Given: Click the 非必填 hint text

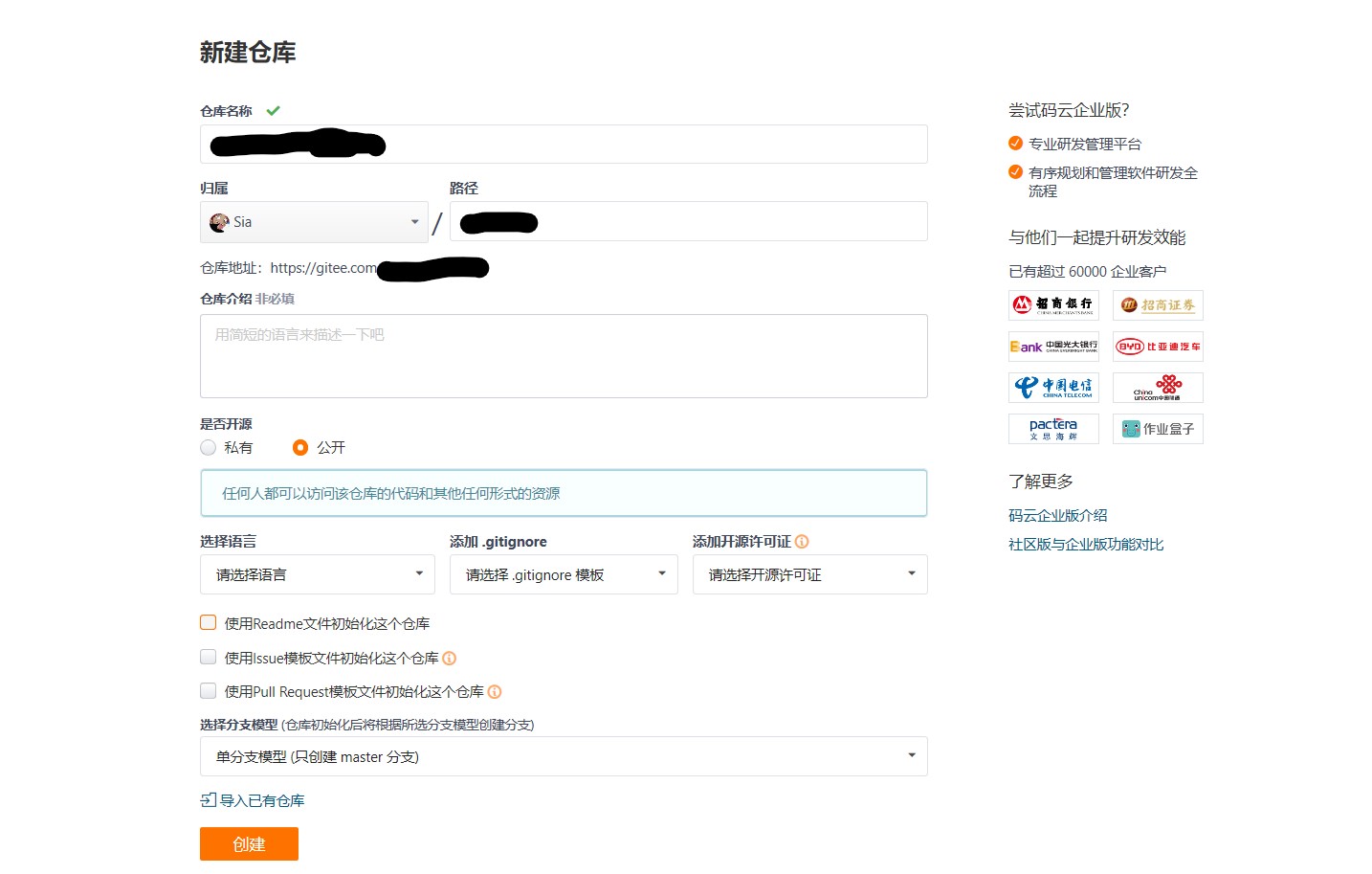Looking at the screenshot, I should 275,299.
